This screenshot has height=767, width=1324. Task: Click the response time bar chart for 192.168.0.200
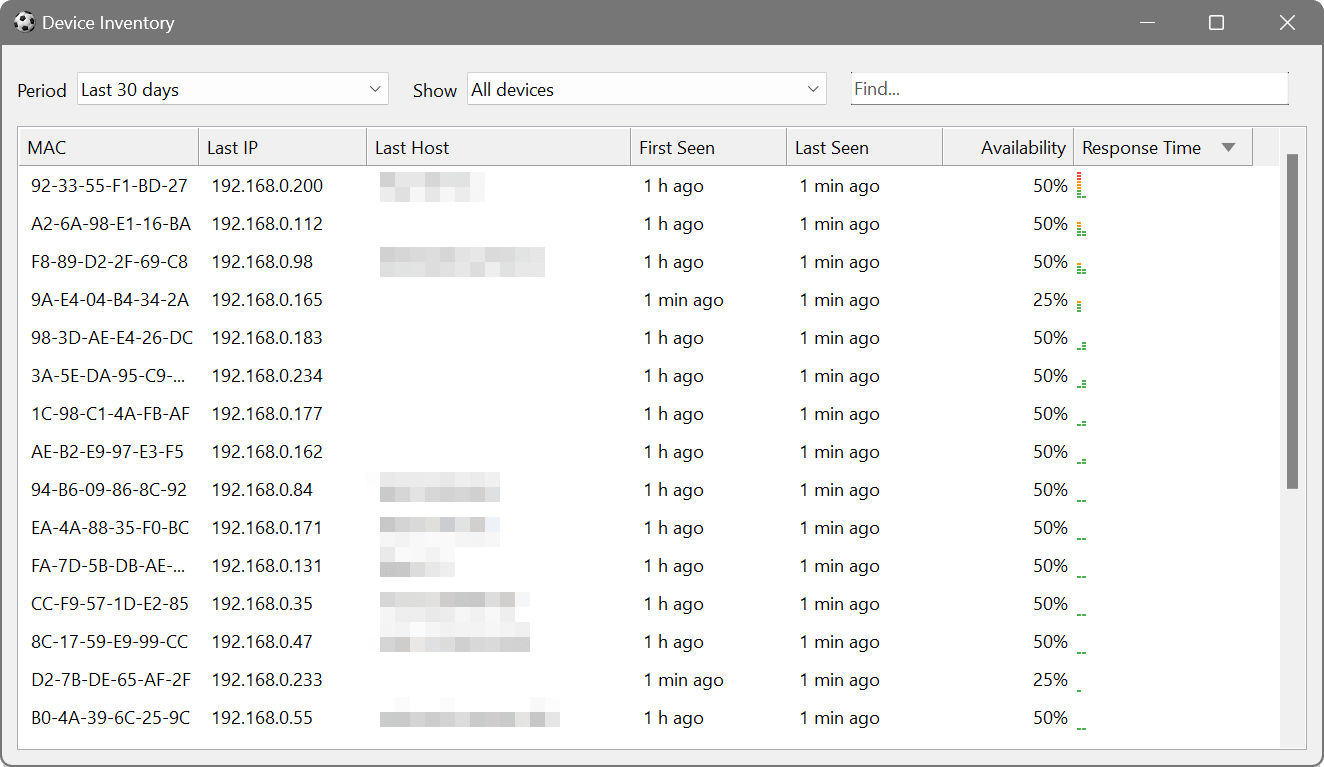click(1081, 185)
